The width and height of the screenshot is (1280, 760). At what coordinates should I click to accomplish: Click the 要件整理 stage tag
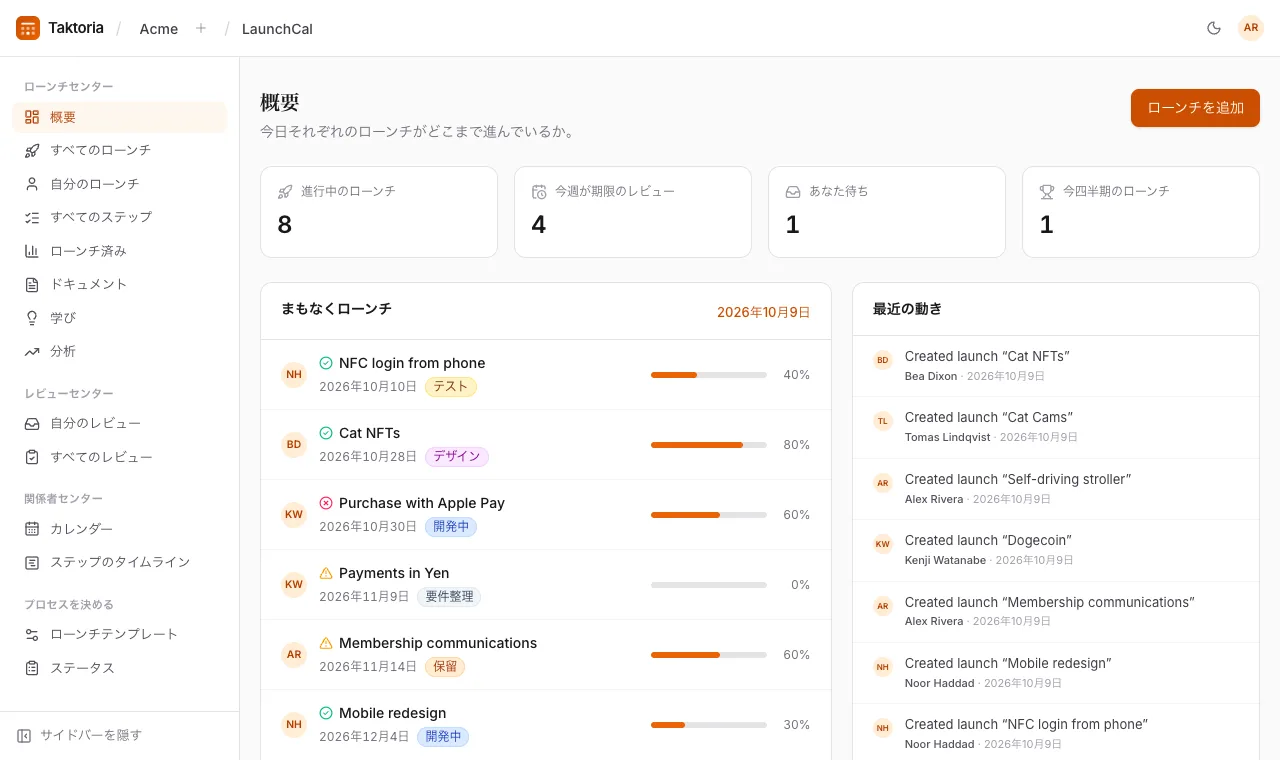pyautogui.click(x=449, y=597)
